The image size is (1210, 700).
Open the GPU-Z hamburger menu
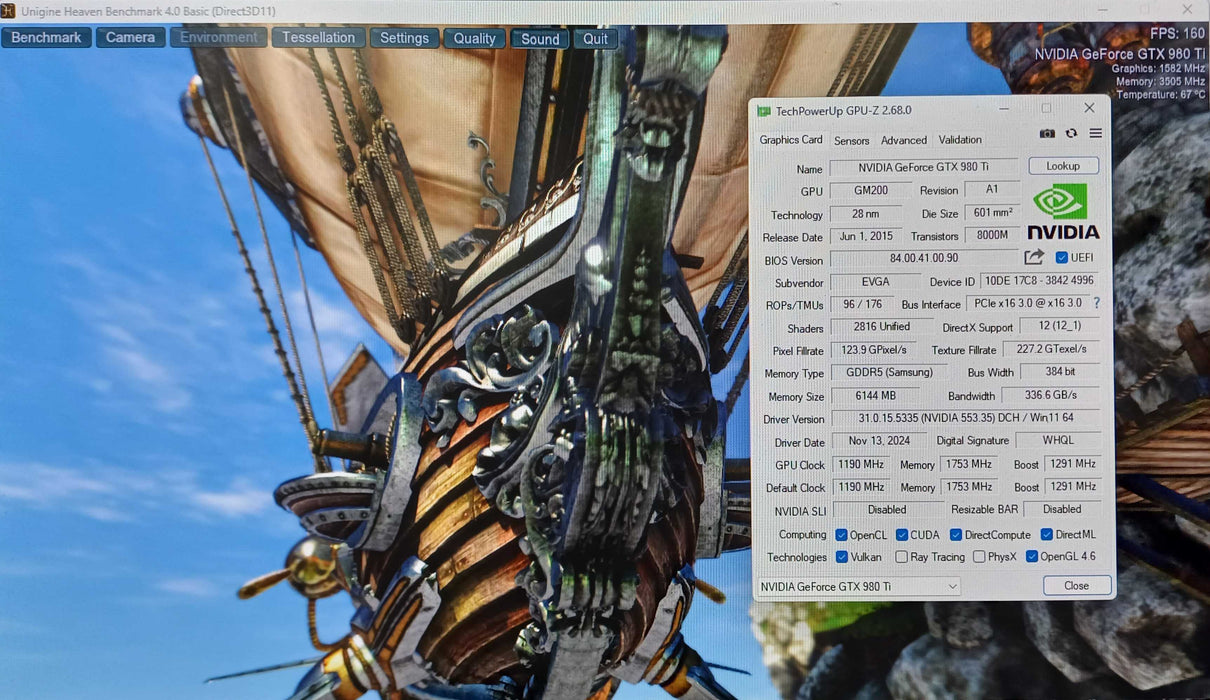(1096, 134)
